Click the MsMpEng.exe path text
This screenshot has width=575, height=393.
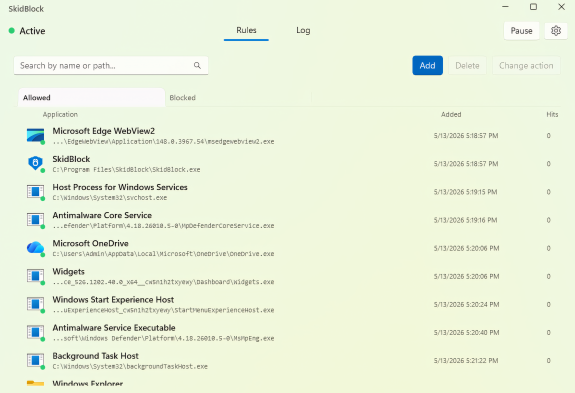163,338
